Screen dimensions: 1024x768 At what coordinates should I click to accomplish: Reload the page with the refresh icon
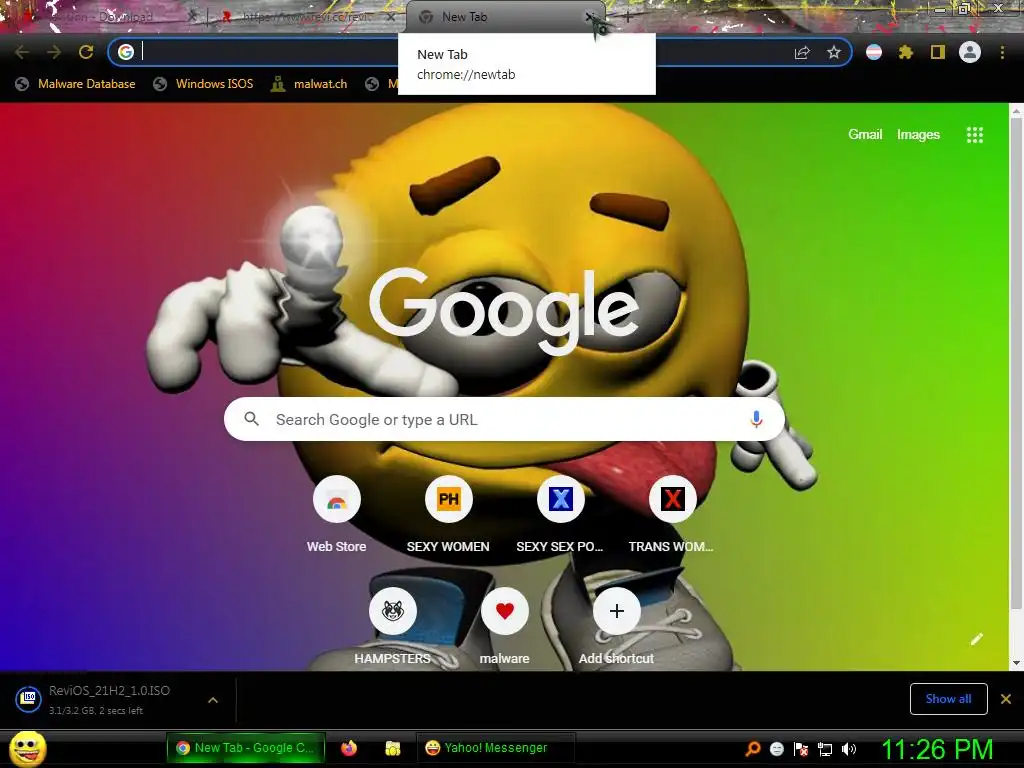click(x=86, y=52)
